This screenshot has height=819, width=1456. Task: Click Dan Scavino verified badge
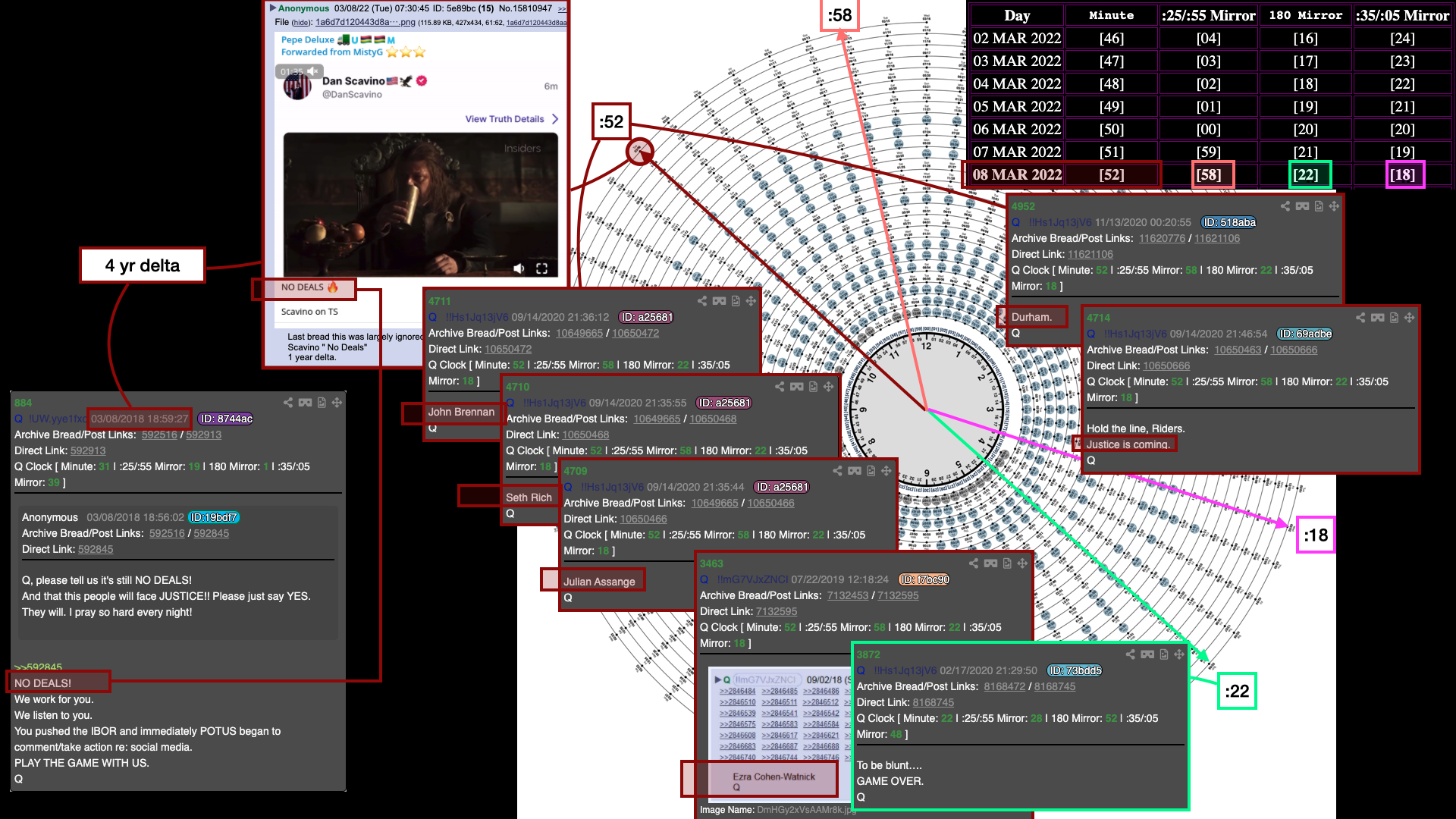[x=422, y=80]
